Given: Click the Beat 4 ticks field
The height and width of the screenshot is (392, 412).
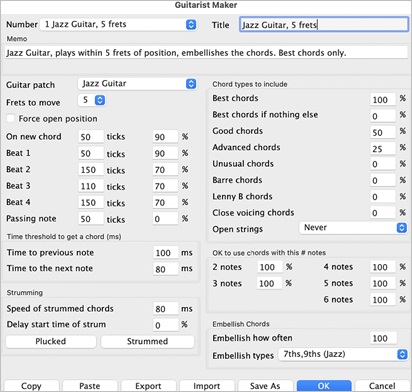Looking at the screenshot, I should pos(91,202).
